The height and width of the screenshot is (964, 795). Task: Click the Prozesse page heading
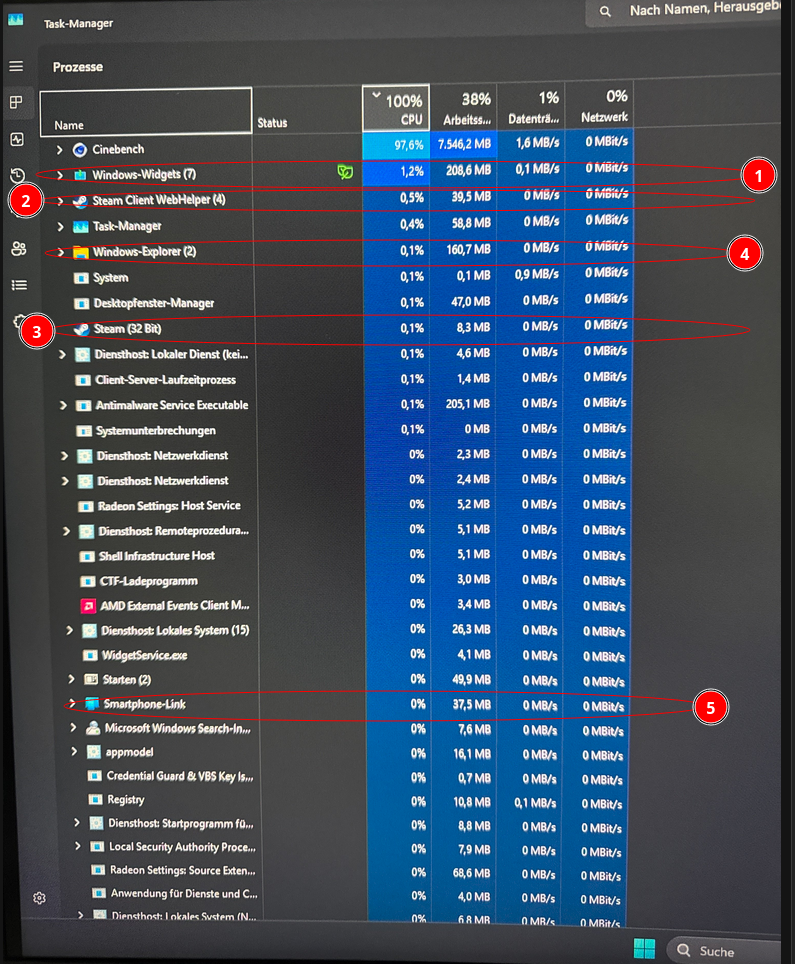77,67
